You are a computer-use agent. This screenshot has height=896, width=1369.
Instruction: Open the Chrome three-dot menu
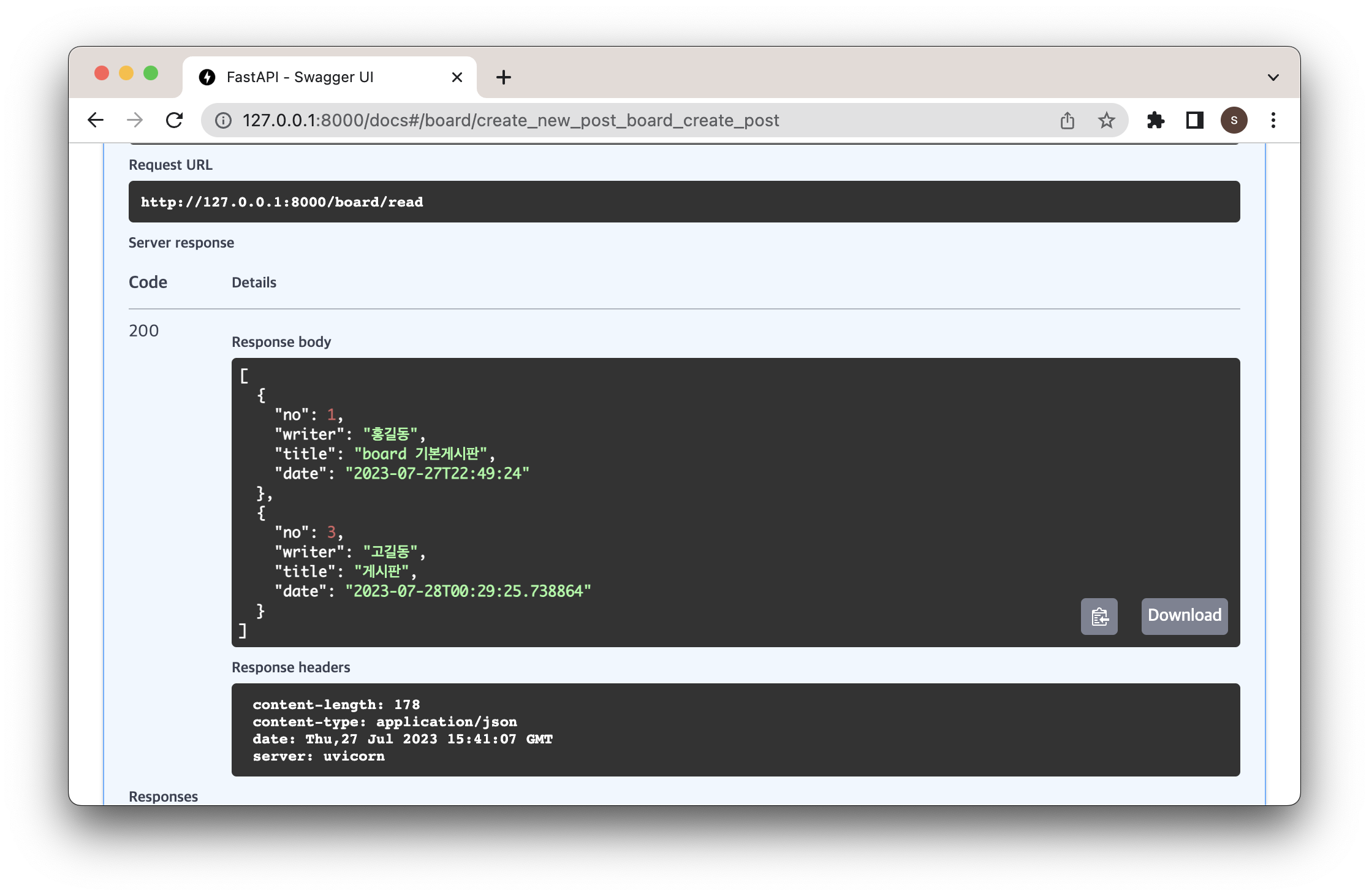click(1273, 121)
